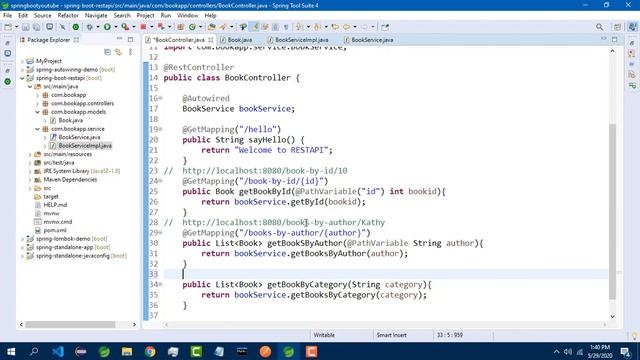Click the Last Edit Location toolbar icon
Viewport: 640px width, 360px height.
pyautogui.click(x=335, y=27)
